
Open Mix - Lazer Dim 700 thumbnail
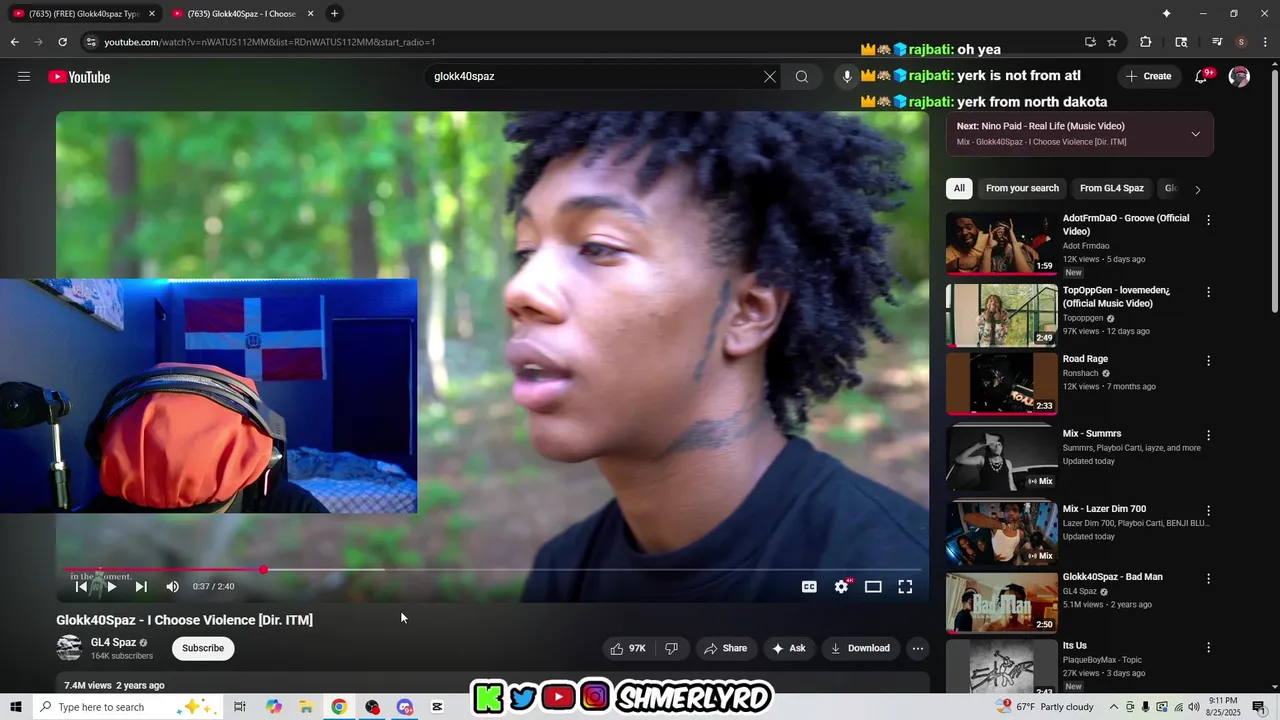coord(1001,532)
